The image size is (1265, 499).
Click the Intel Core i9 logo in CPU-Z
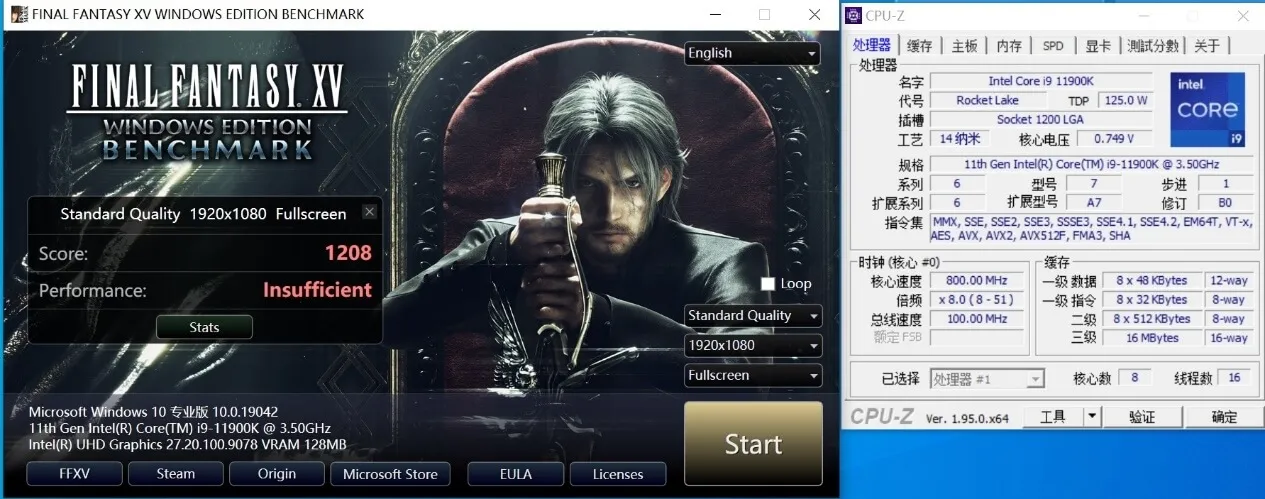[1207, 110]
